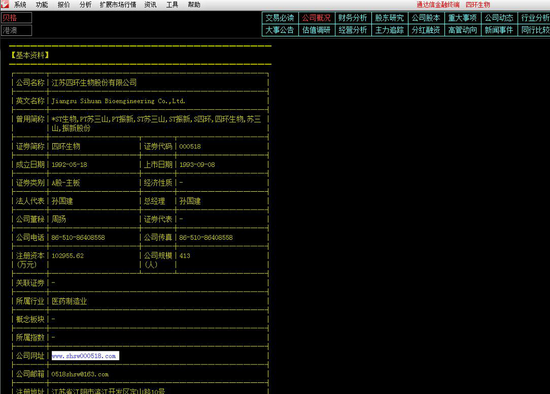Switch to the 高管动向 tab
This screenshot has width=550, height=394.
[x=462, y=30]
